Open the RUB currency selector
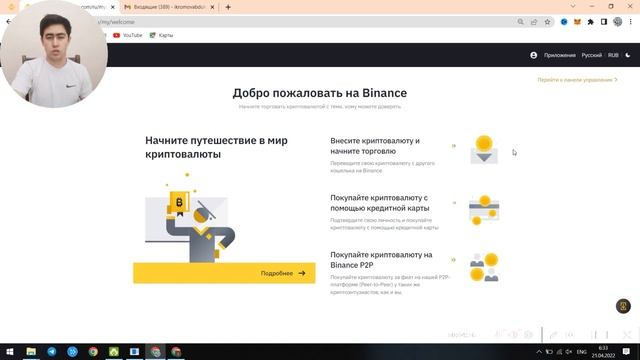The image size is (640, 360). (613, 55)
